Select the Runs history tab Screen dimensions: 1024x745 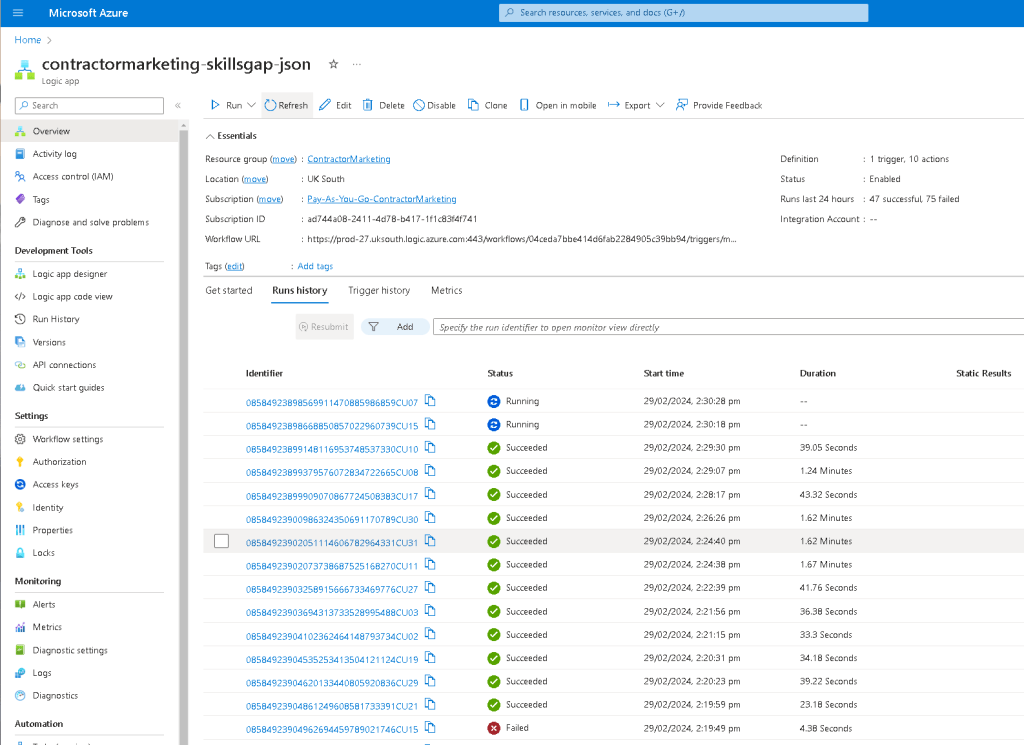[x=300, y=291]
